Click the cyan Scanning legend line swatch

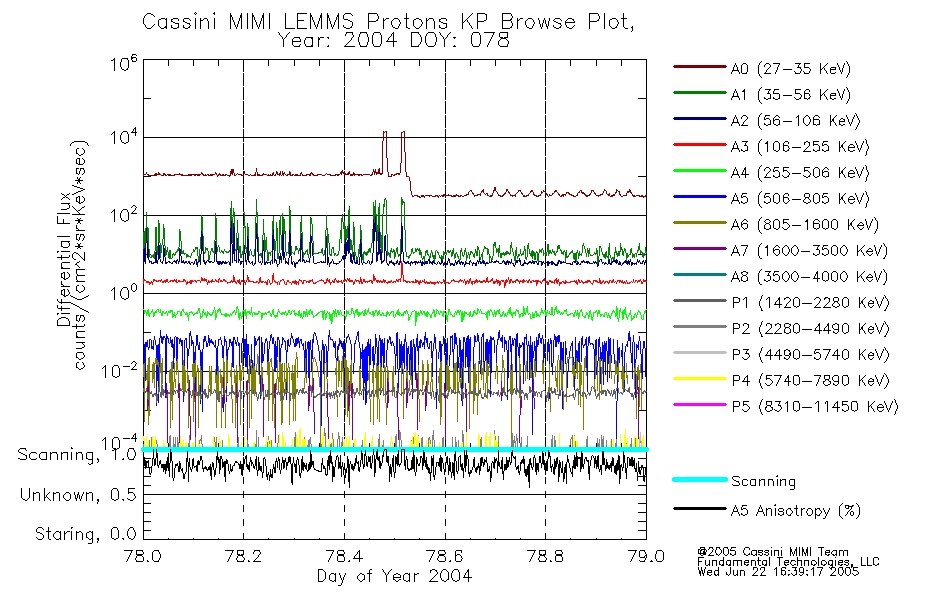[x=699, y=479]
